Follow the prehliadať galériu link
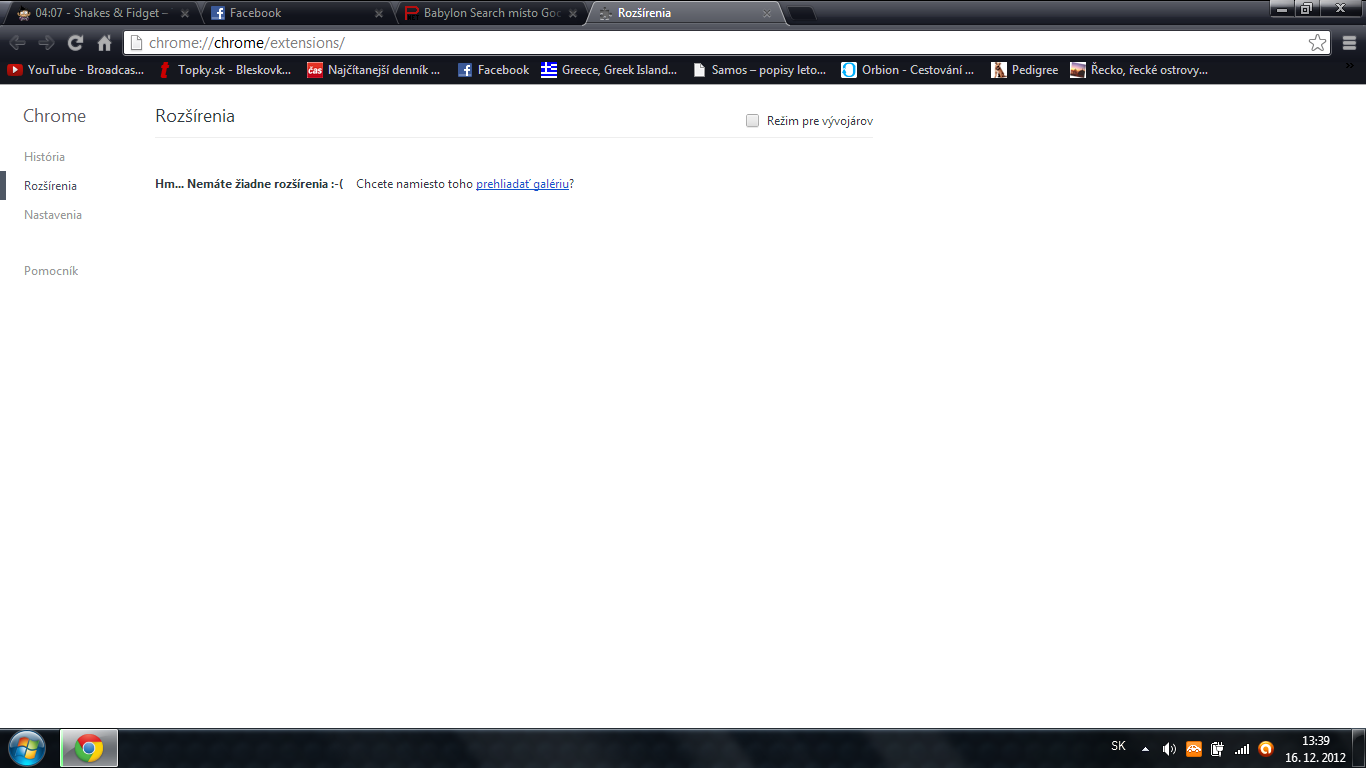 click(x=522, y=184)
